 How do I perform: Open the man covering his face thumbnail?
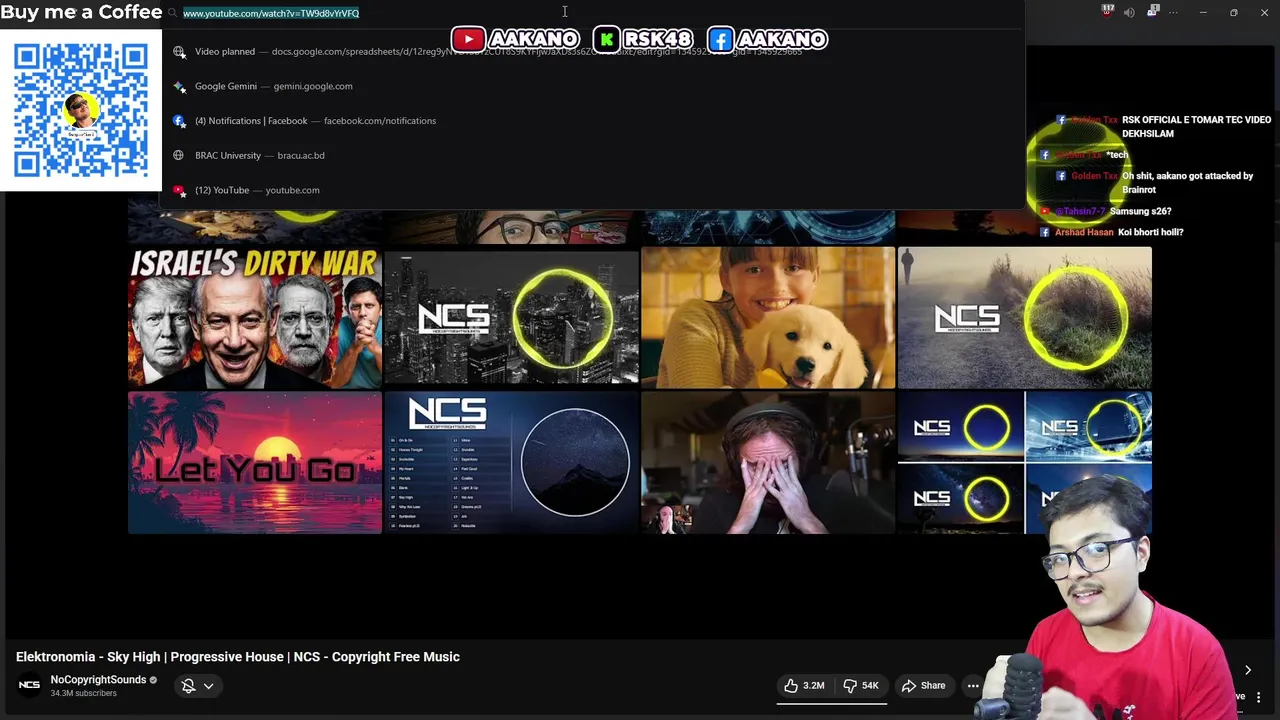[x=768, y=462]
